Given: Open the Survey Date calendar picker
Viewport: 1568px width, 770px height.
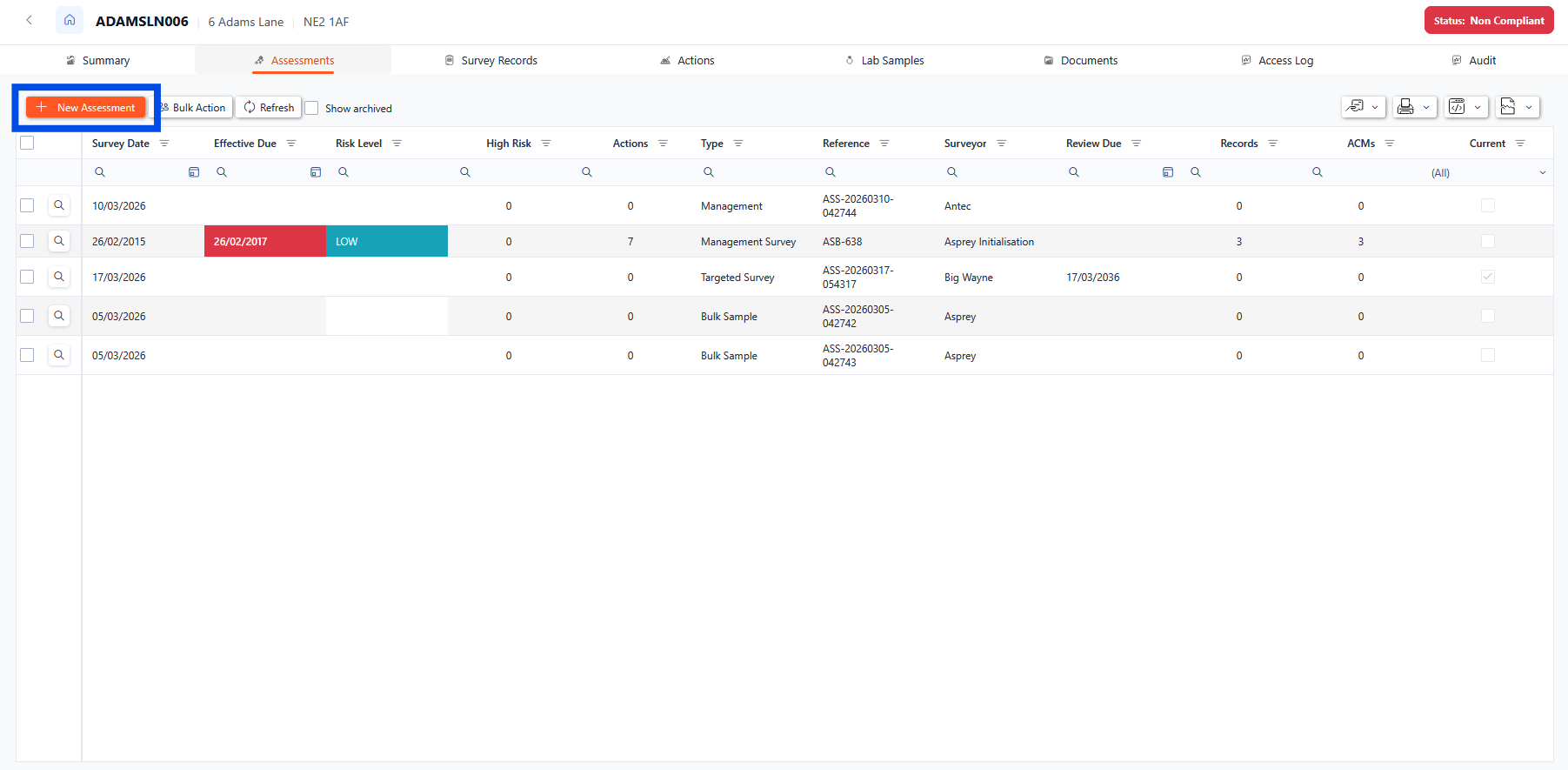Looking at the screenshot, I should [x=194, y=172].
